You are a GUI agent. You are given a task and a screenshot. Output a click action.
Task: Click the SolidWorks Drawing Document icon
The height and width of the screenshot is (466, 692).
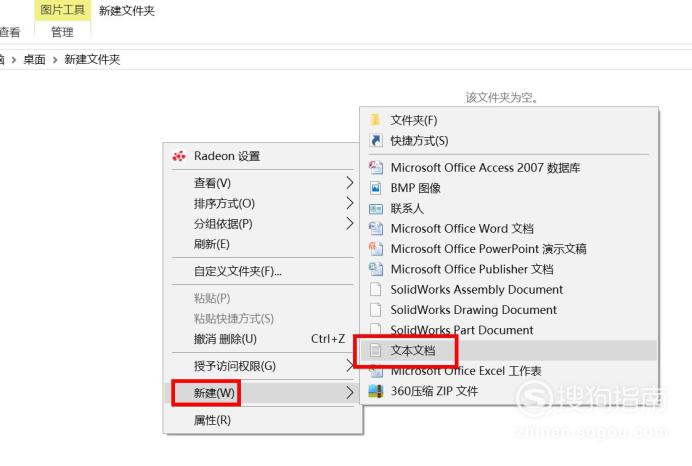coord(376,310)
